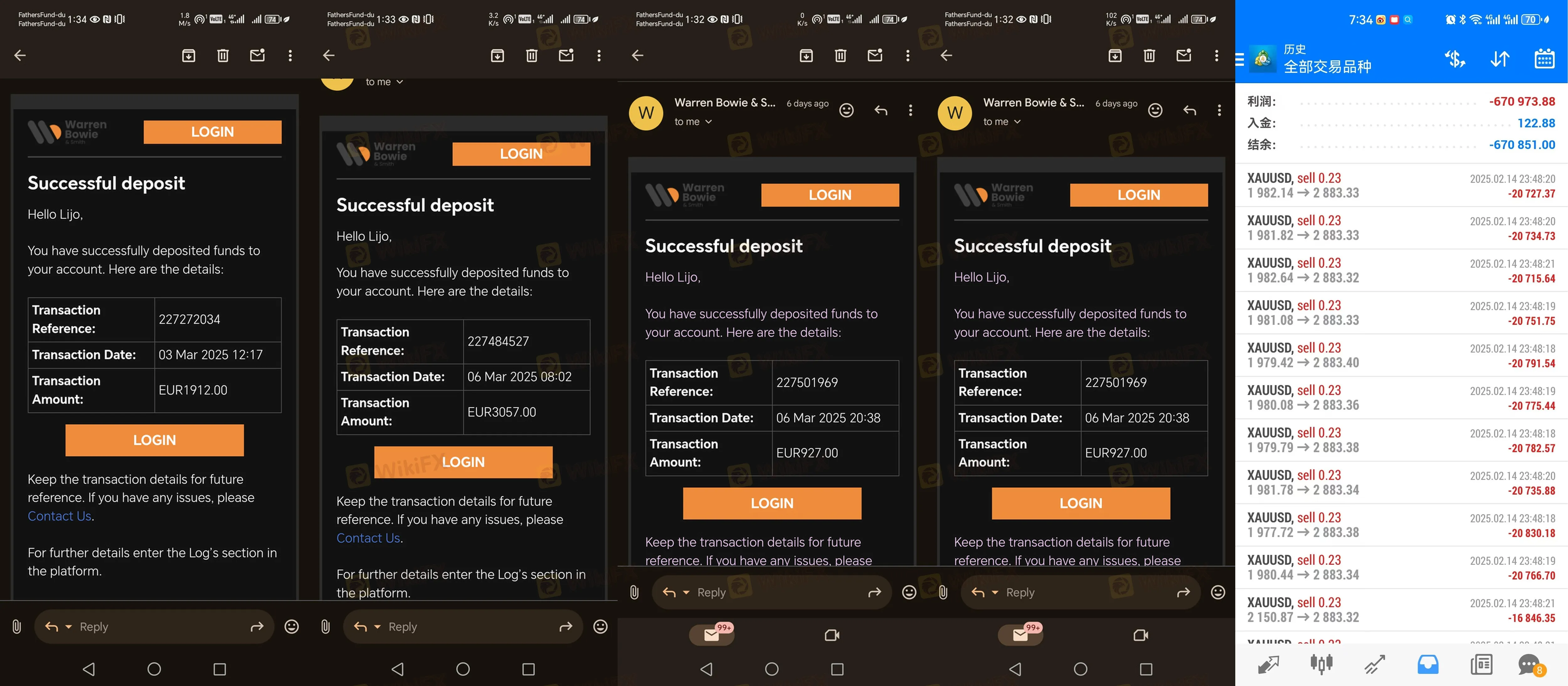Archive the EUR3057.00 deposit email
The width and height of the screenshot is (1568, 686).
(x=497, y=56)
